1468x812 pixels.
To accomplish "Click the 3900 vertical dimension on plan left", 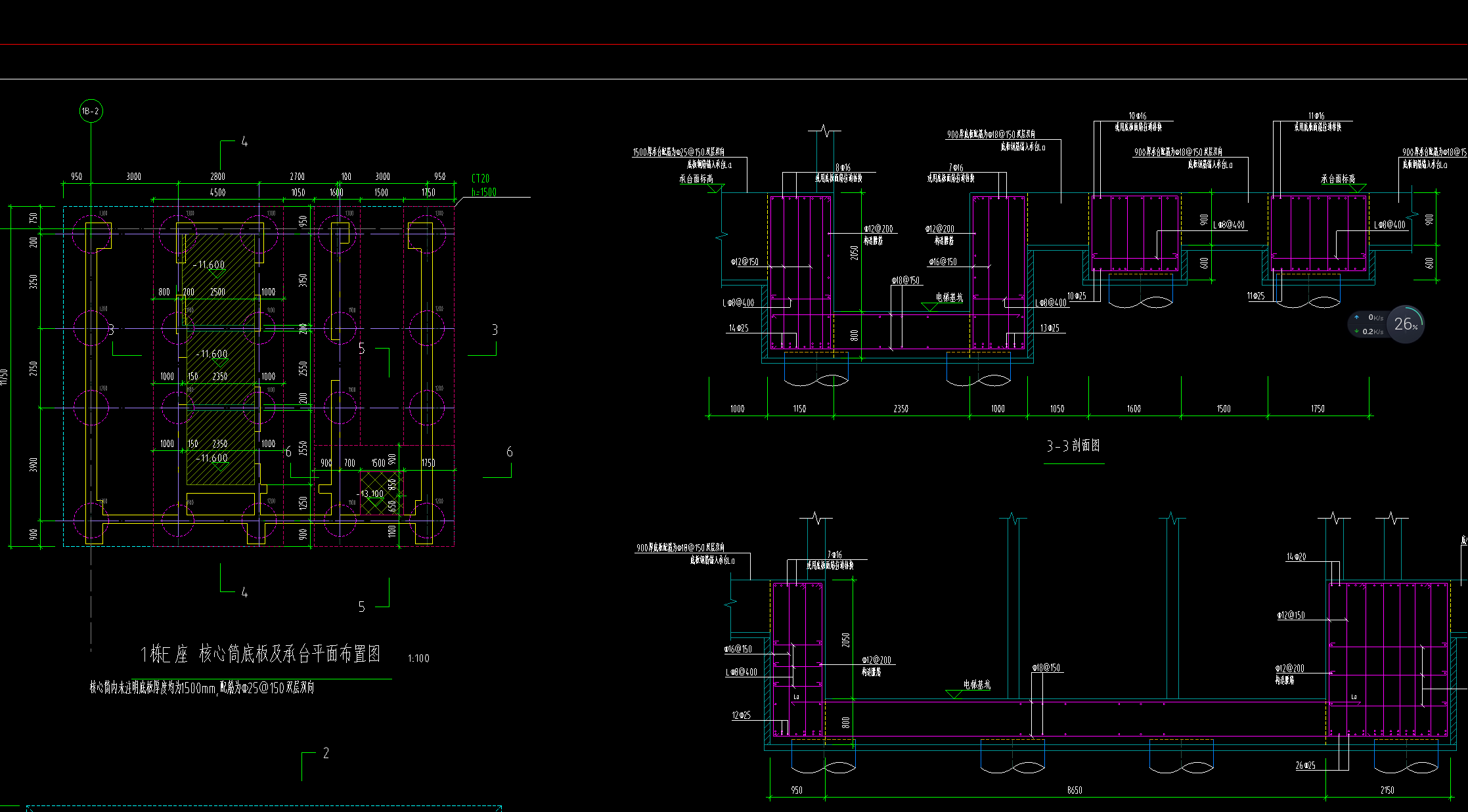I will 33,464.
